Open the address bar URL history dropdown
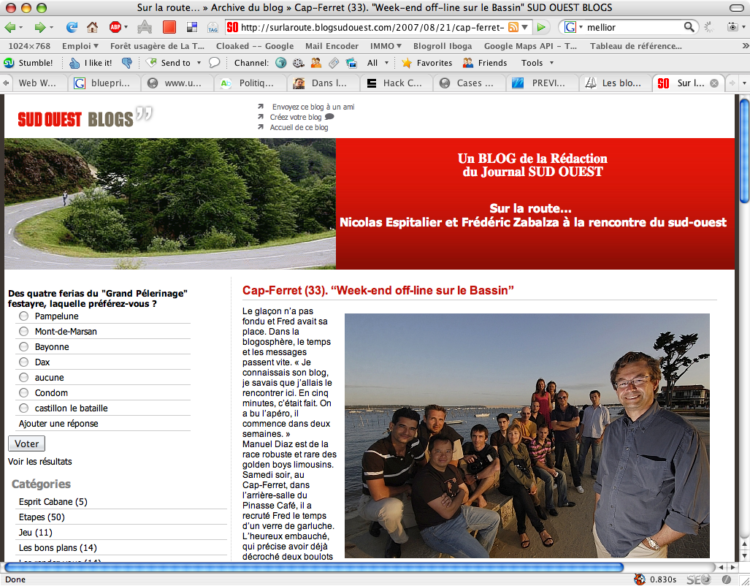750x586 pixels. point(525,27)
